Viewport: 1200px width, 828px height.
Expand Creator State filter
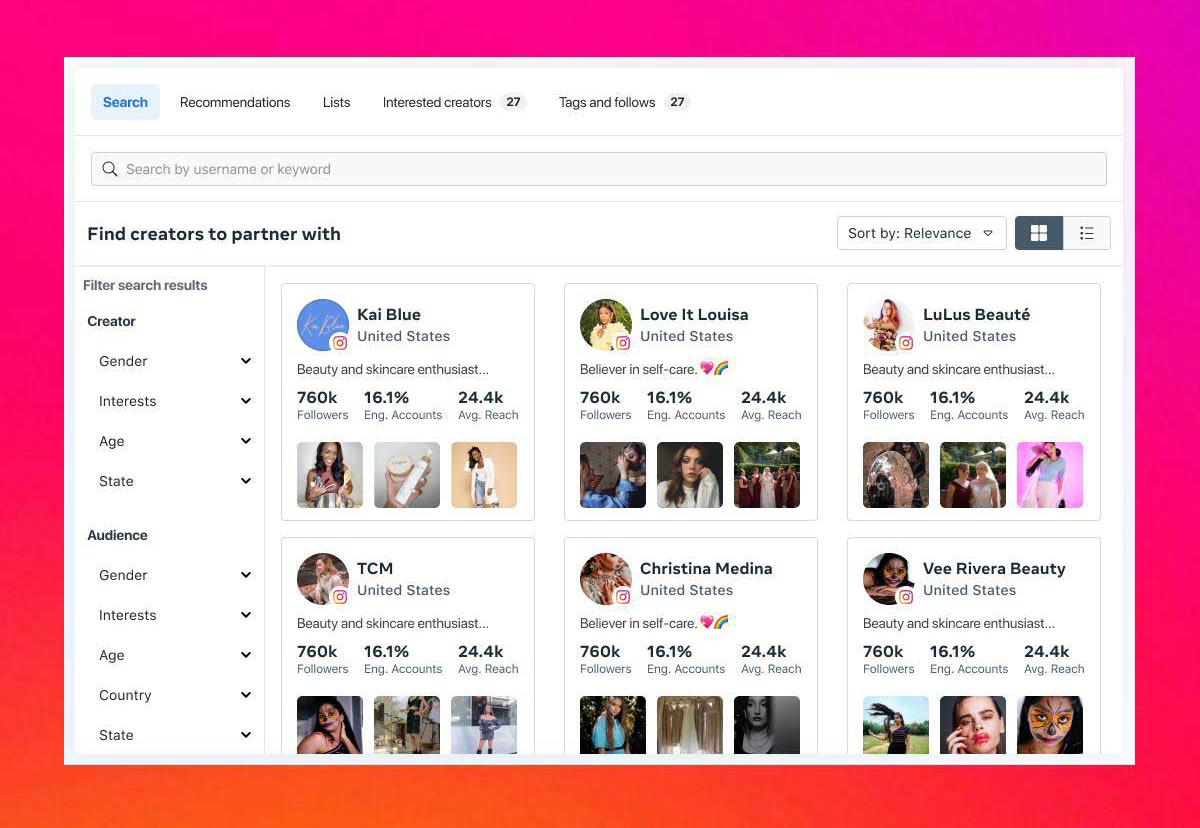[x=174, y=481]
